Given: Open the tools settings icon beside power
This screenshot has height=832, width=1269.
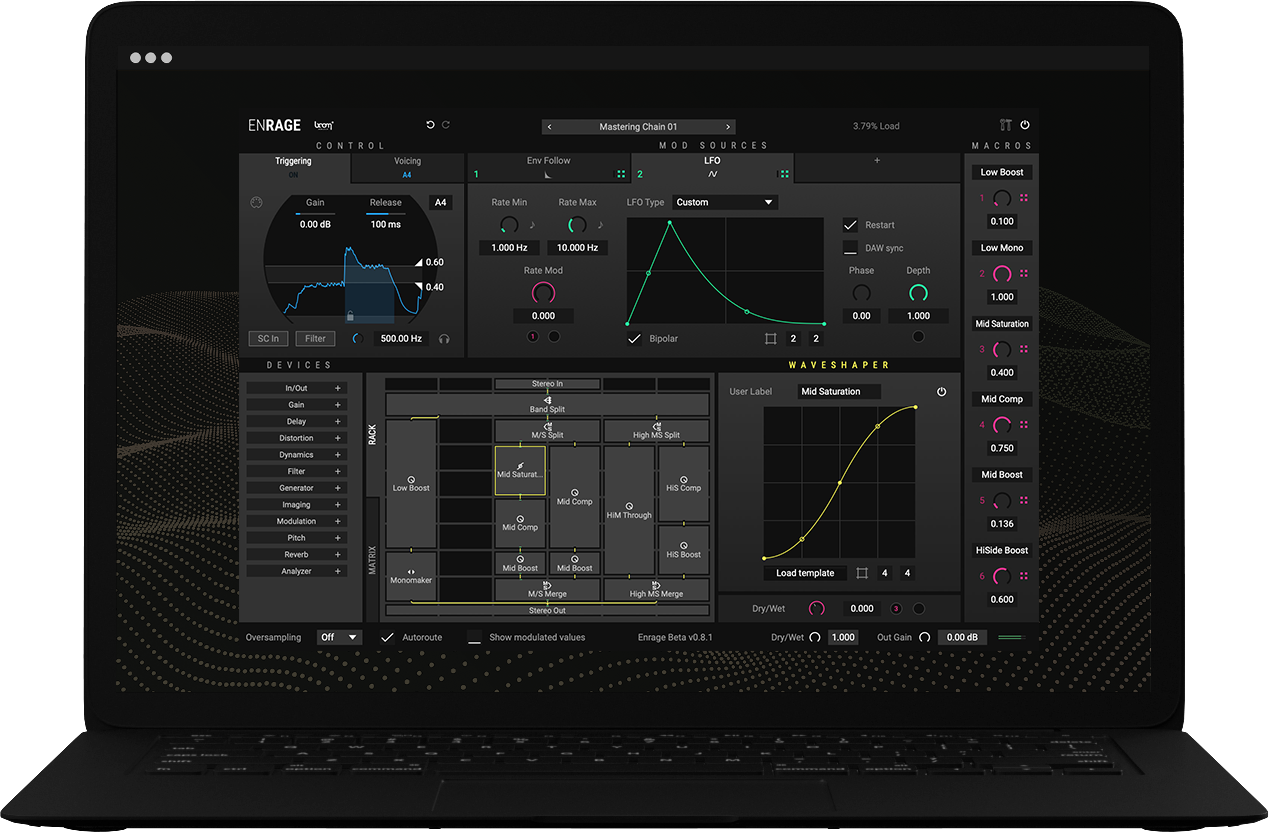Looking at the screenshot, I should [1006, 125].
